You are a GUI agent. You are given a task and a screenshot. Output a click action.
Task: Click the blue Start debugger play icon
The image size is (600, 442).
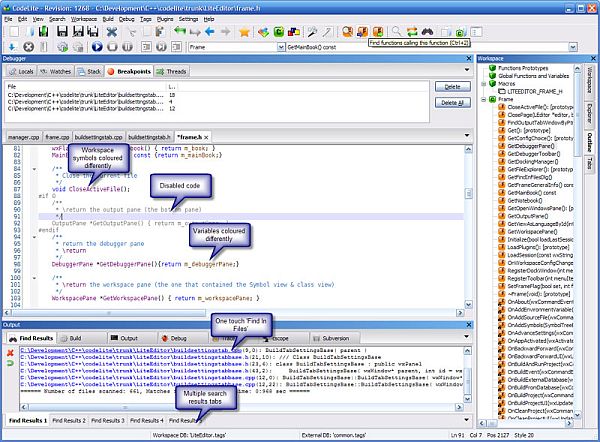pos(97,47)
